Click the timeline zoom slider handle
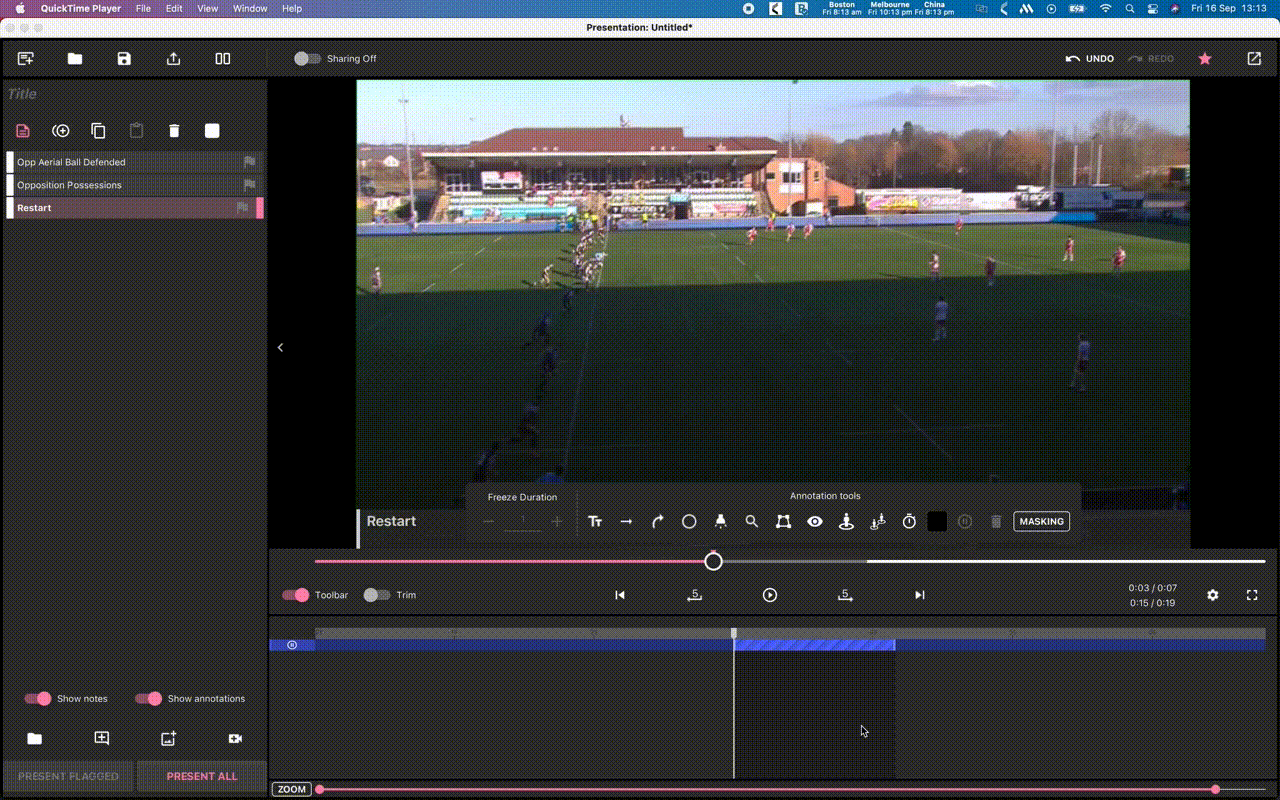Image resolution: width=1280 pixels, height=800 pixels. pyautogui.click(x=1215, y=789)
